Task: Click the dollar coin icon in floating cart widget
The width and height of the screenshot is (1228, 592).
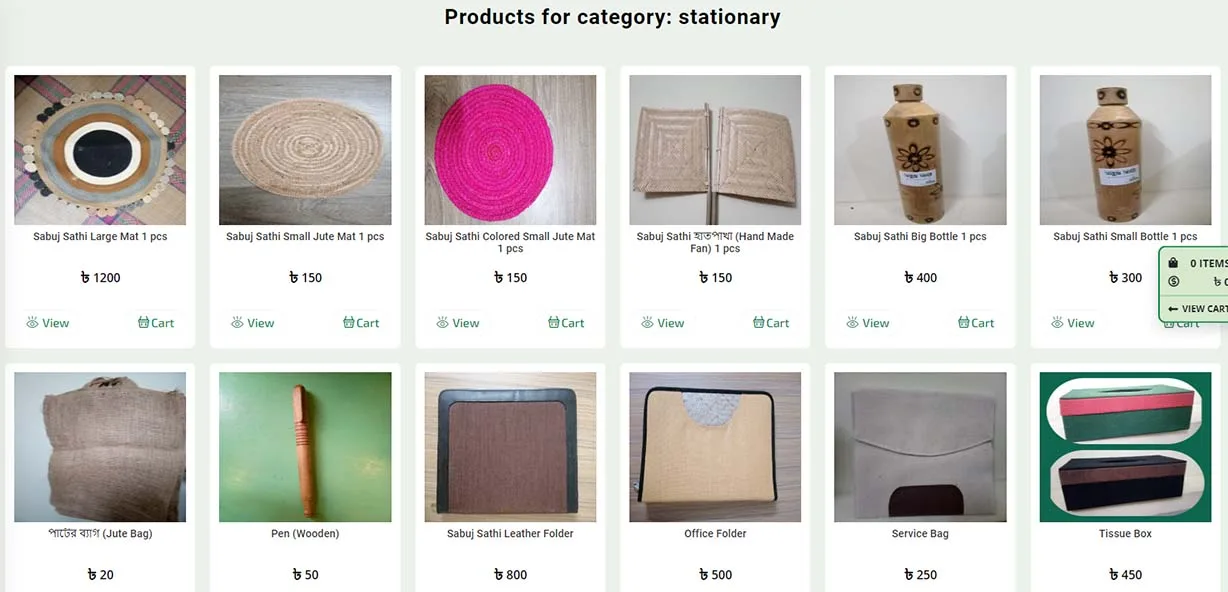Action: (x=1173, y=282)
